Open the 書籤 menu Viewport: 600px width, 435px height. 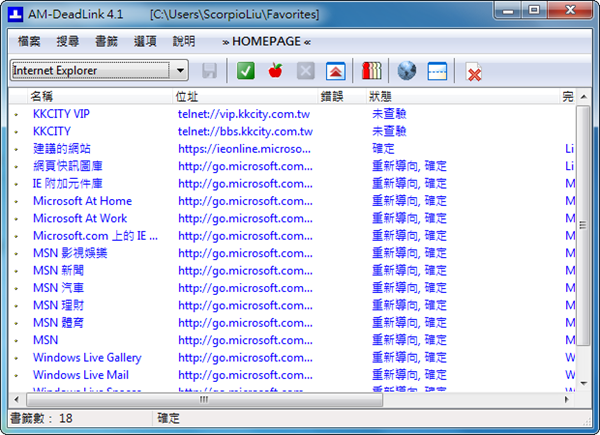pos(106,41)
